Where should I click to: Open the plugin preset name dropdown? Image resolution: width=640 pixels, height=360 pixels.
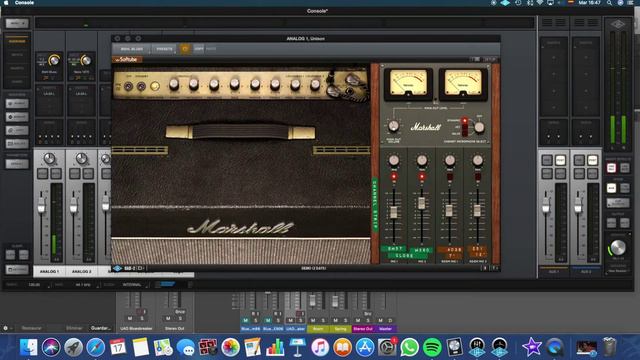[132, 49]
